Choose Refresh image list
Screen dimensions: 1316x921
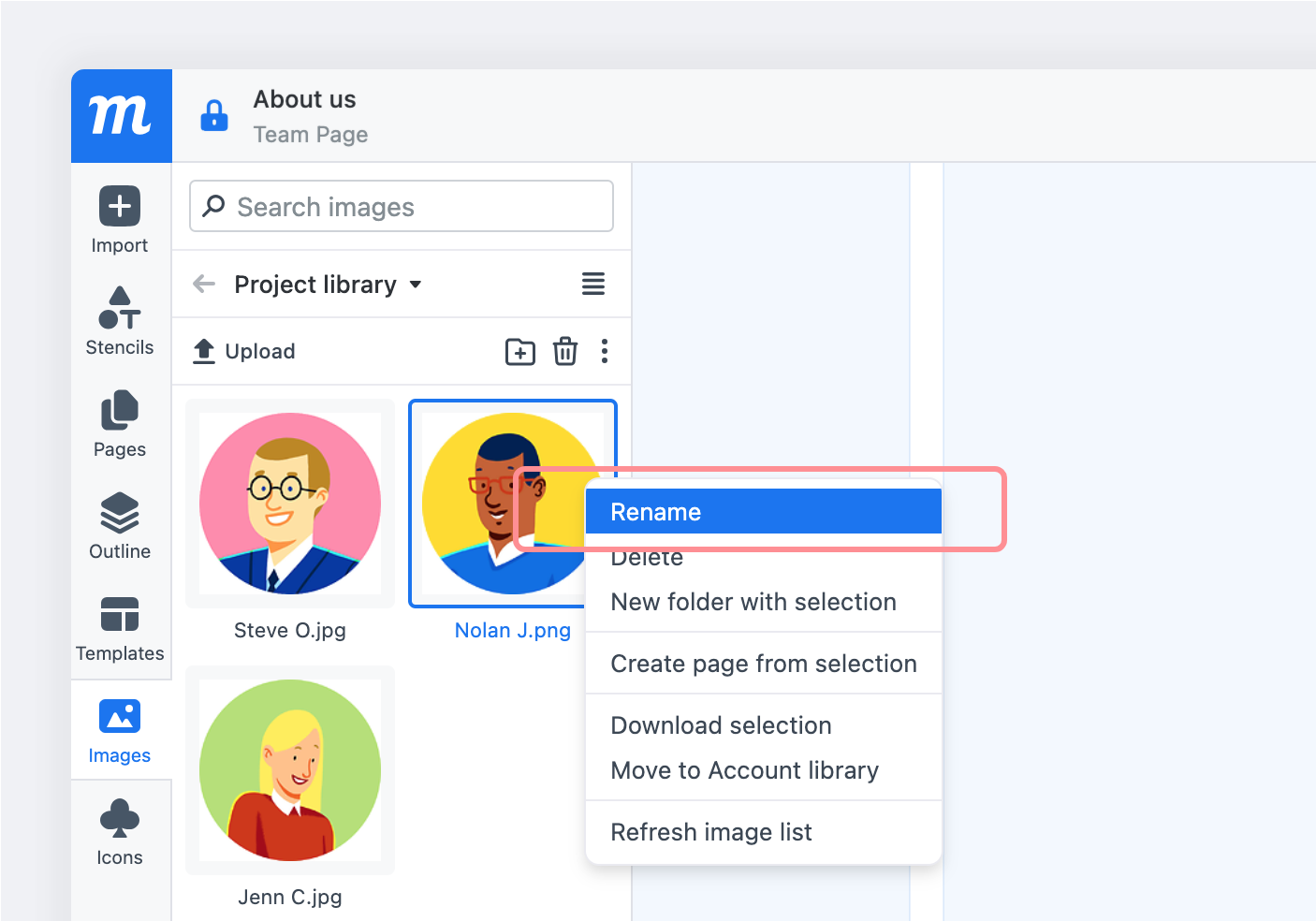(x=764, y=832)
